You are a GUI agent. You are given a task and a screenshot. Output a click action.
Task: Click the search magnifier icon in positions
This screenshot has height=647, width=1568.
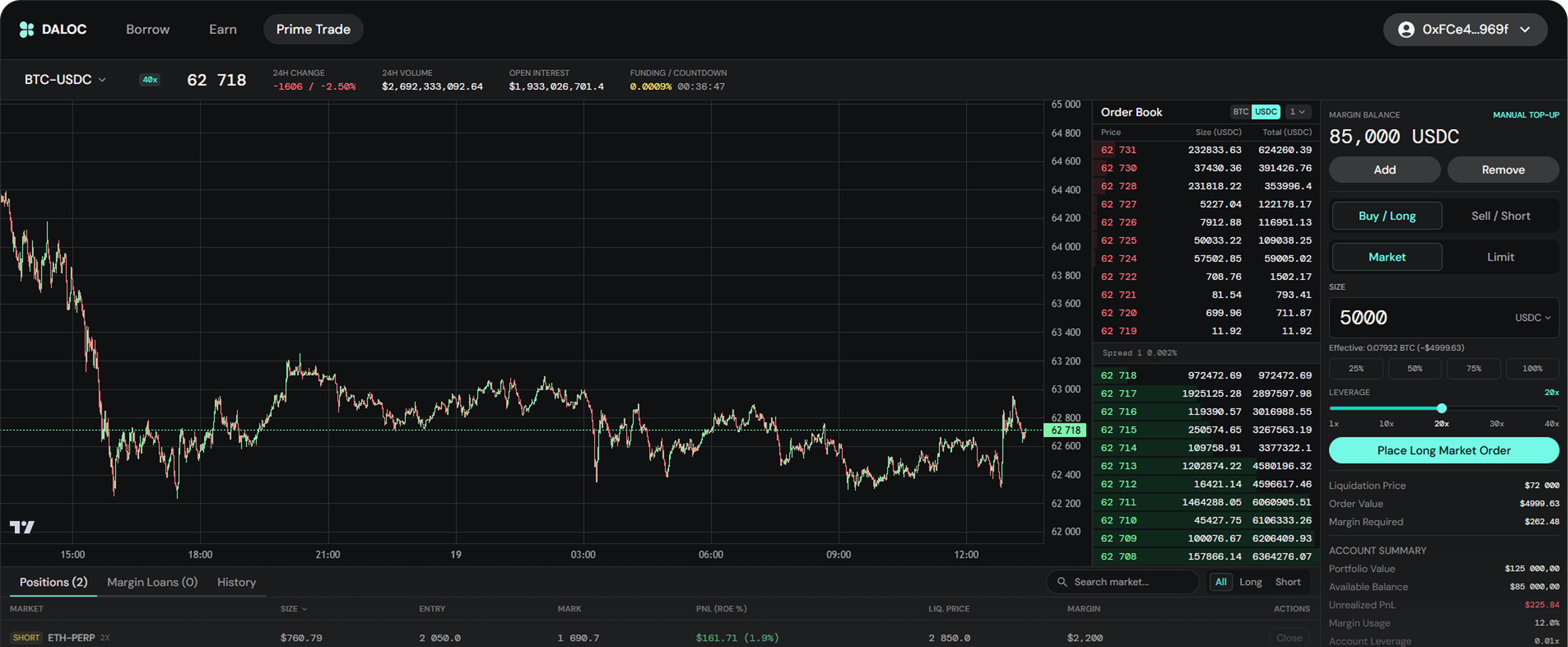[1062, 582]
